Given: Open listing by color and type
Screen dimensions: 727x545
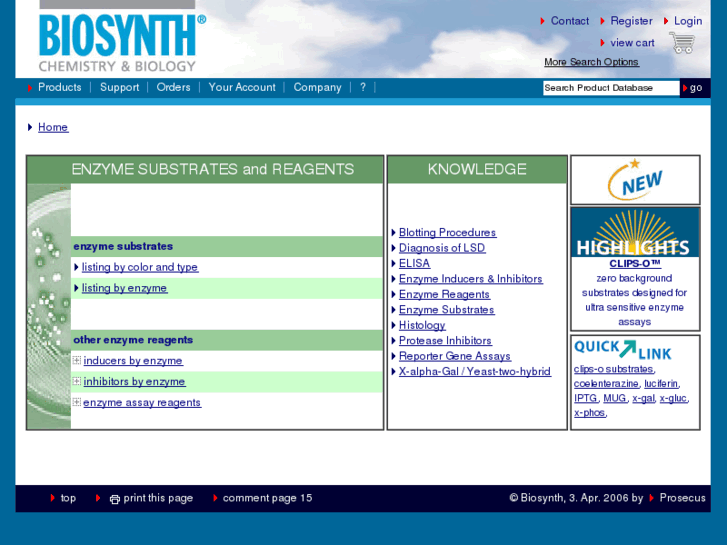Looking at the screenshot, I should point(140,267).
